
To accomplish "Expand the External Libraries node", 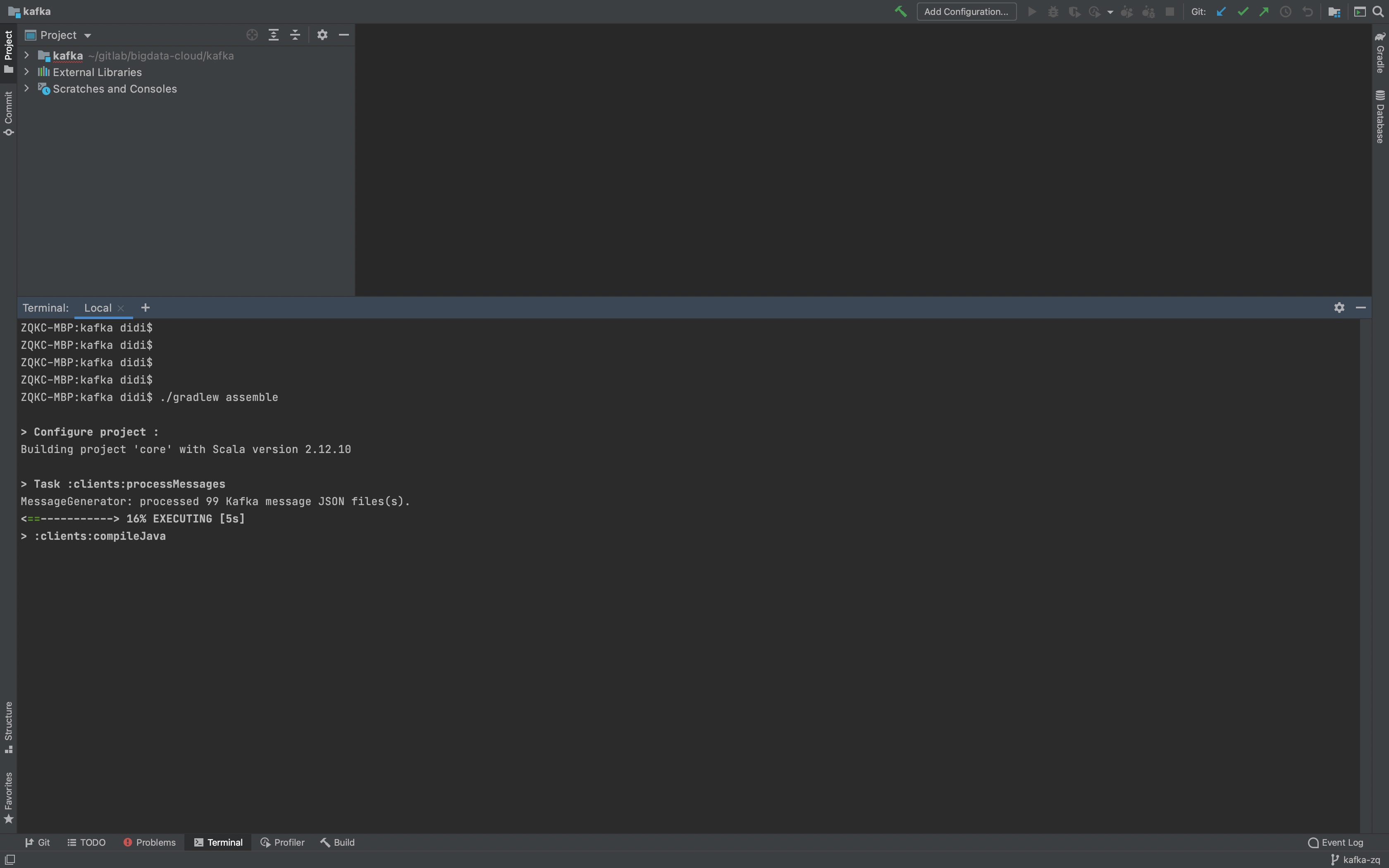I will point(26,72).
